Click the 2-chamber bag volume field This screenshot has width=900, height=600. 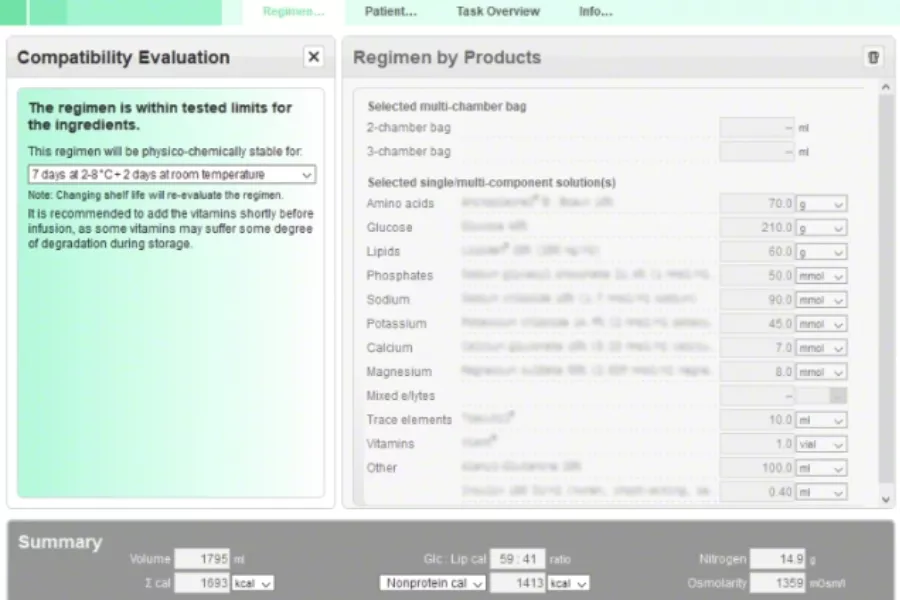(x=757, y=128)
